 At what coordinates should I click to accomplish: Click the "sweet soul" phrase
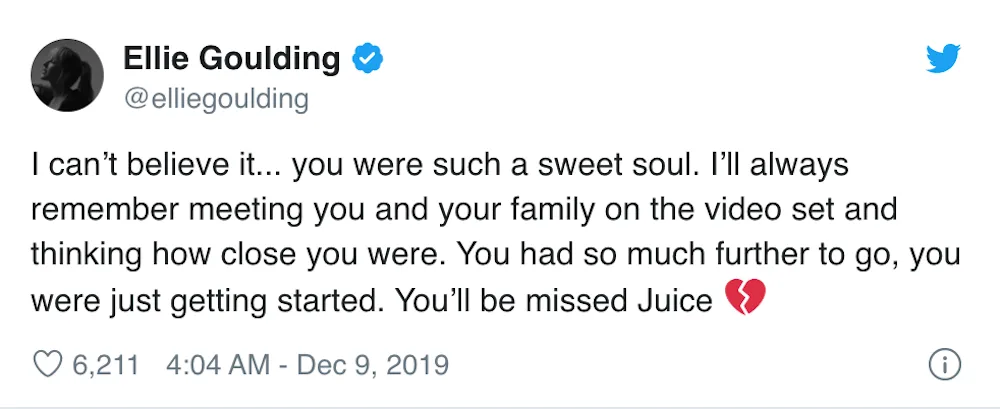pyautogui.click(x=592, y=165)
